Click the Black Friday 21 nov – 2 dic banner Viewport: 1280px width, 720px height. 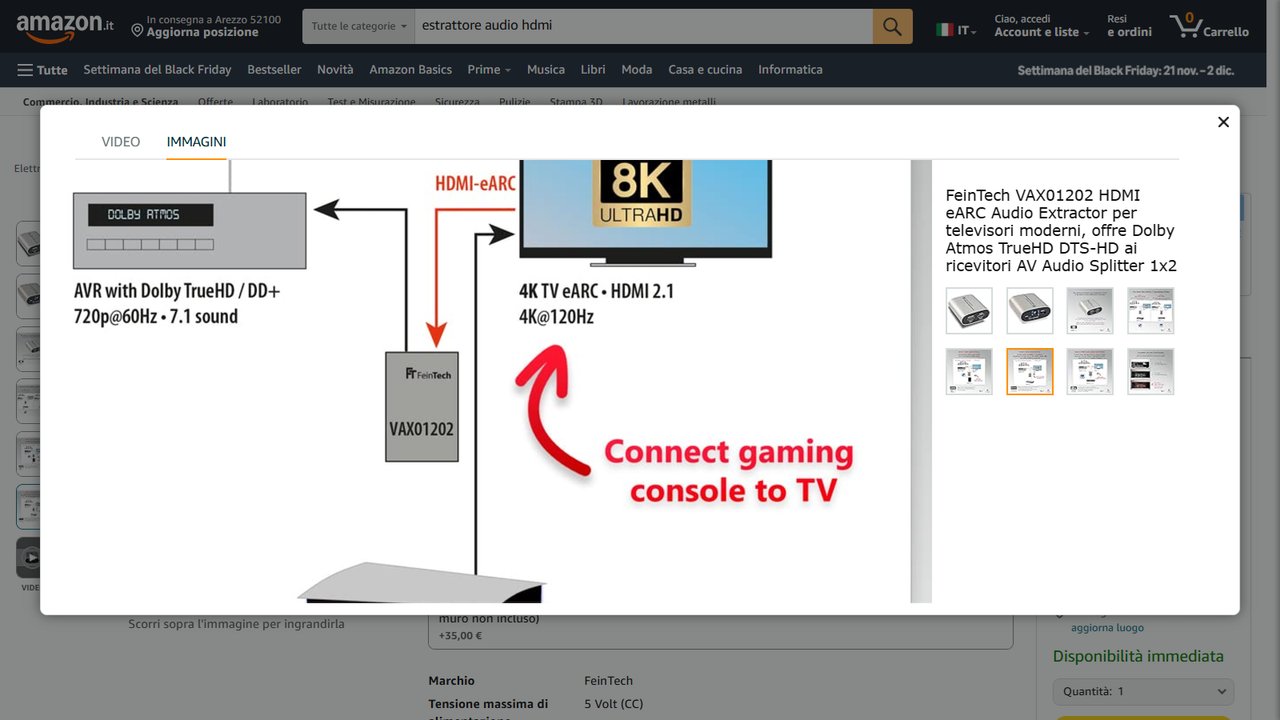pyautogui.click(x=1125, y=71)
